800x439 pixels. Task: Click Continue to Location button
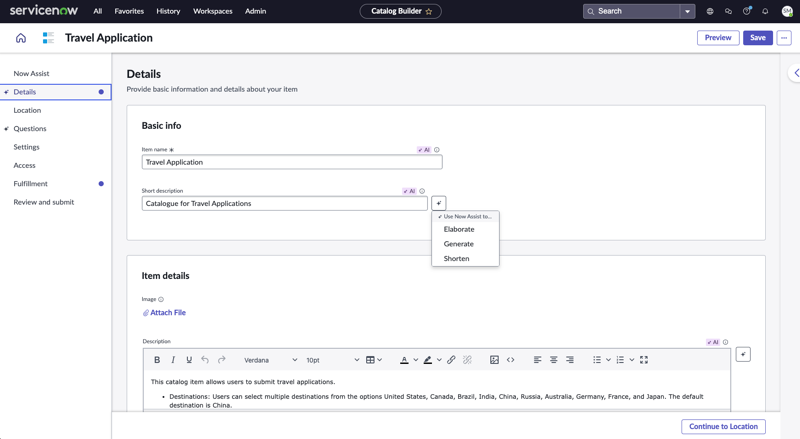[x=723, y=426]
